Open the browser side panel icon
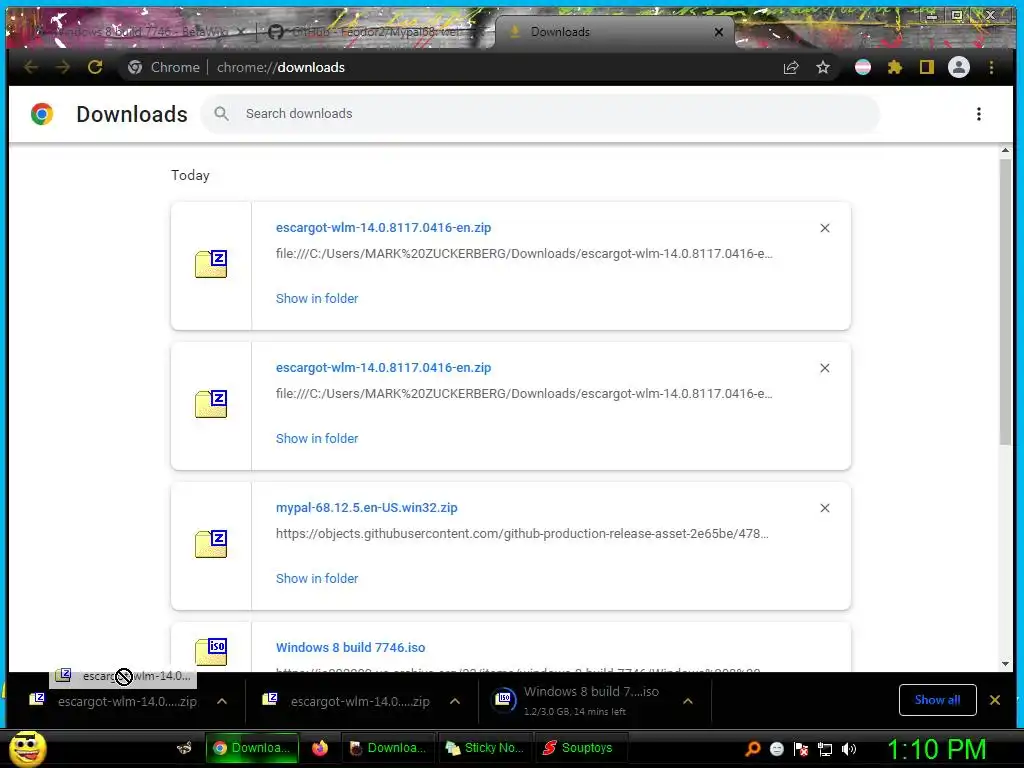This screenshot has width=1024, height=768. click(927, 67)
